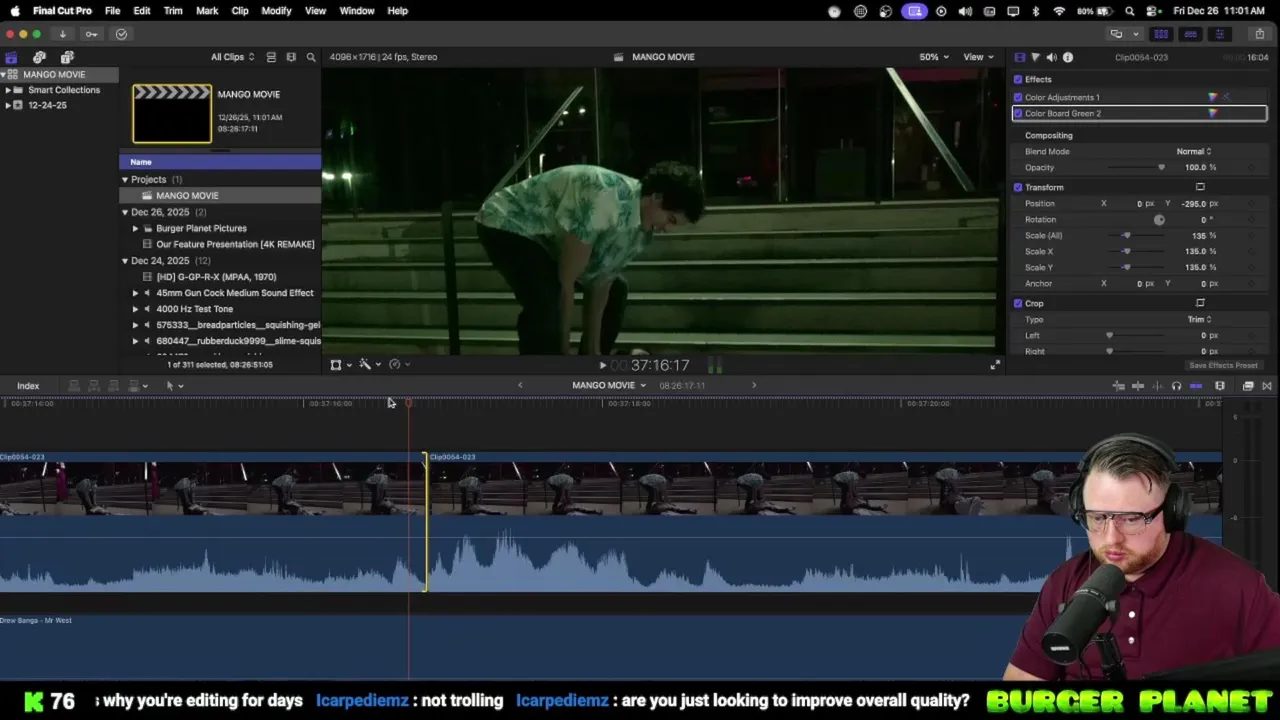Click the Rotation dial
The image size is (1280, 720).
(1159, 219)
